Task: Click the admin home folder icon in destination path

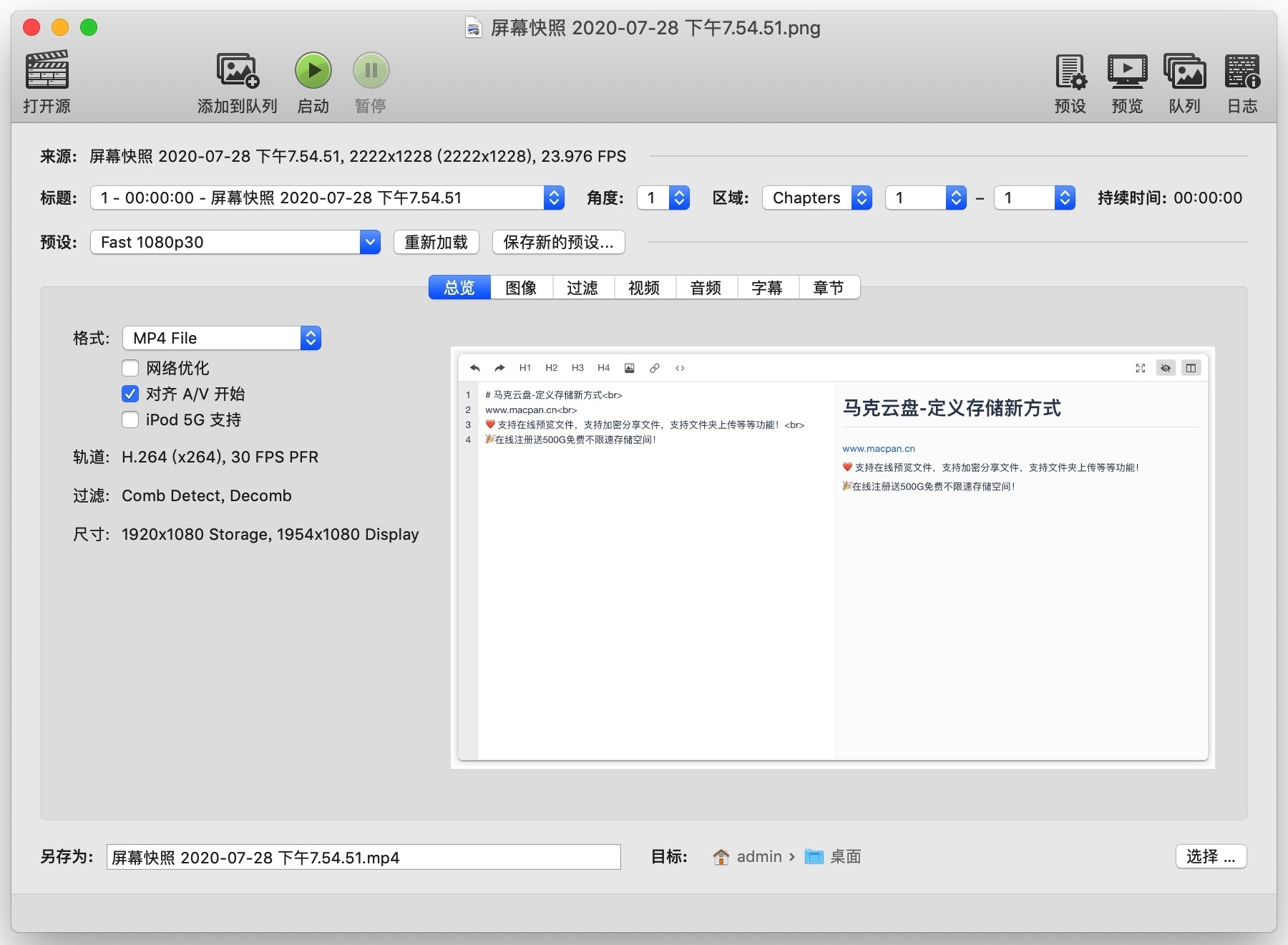Action: click(721, 856)
